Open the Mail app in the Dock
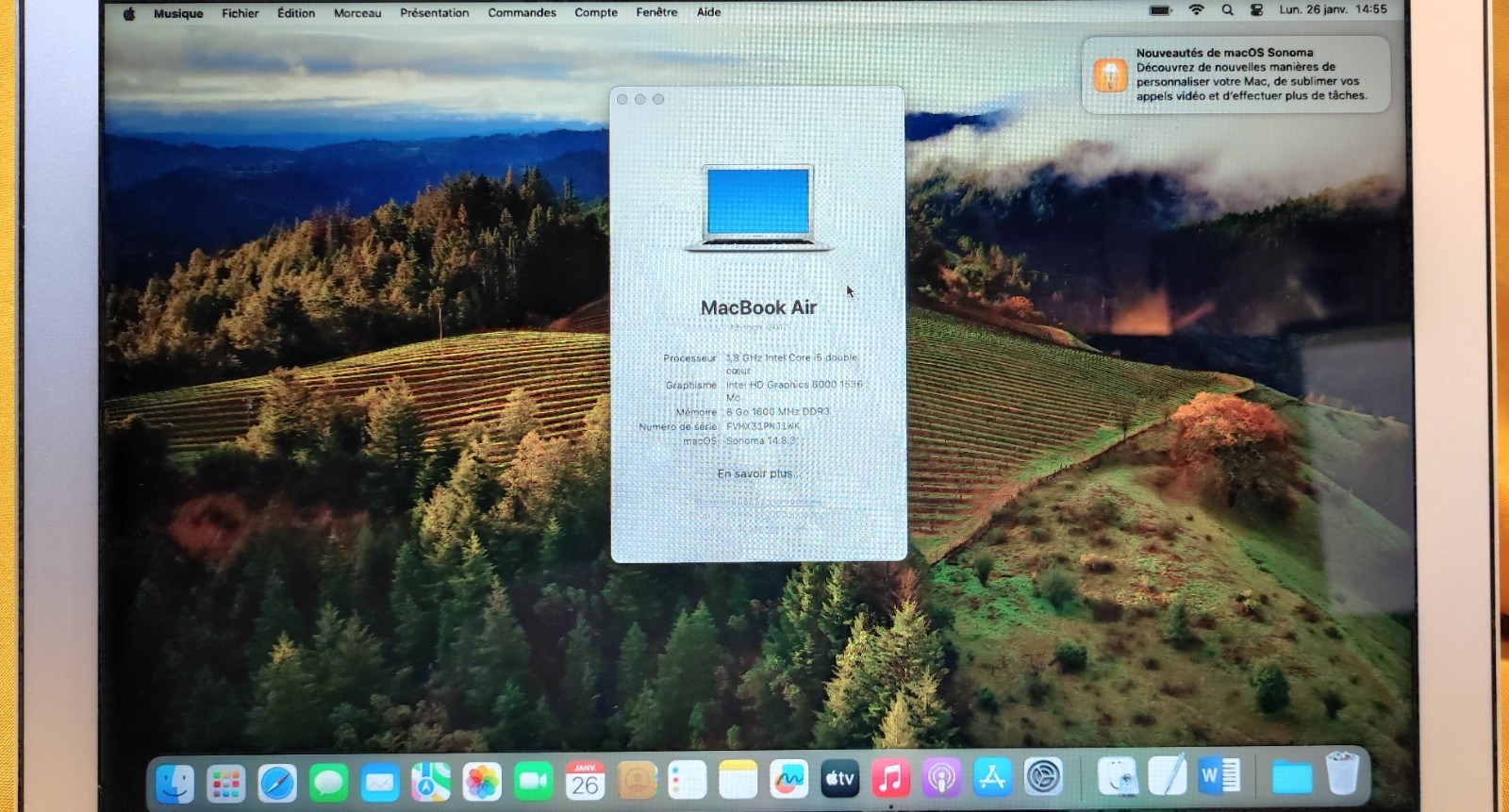The width and height of the screenshot is (1509, 812). tap(379, 783)
